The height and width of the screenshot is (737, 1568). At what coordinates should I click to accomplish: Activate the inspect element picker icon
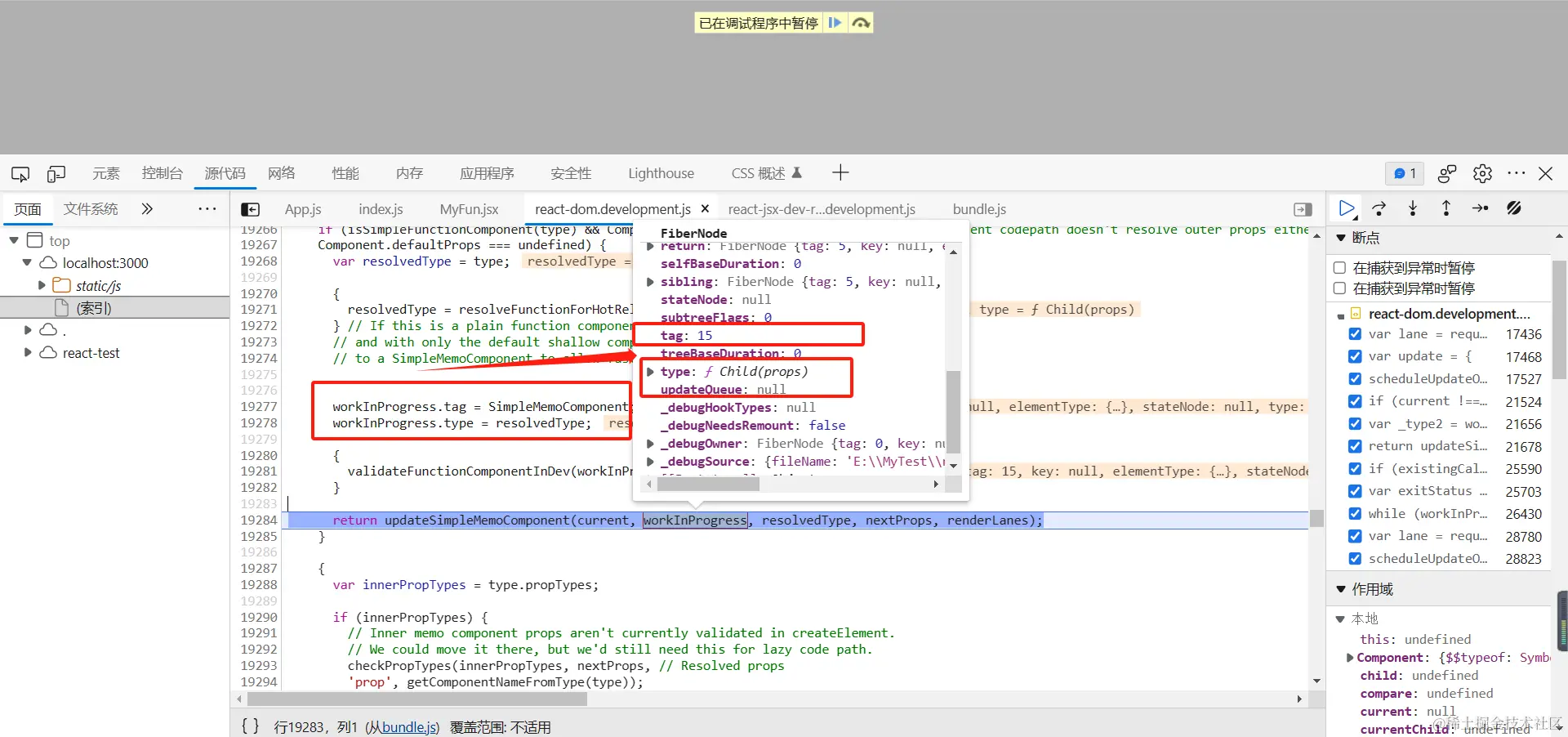tap(20, 173)
